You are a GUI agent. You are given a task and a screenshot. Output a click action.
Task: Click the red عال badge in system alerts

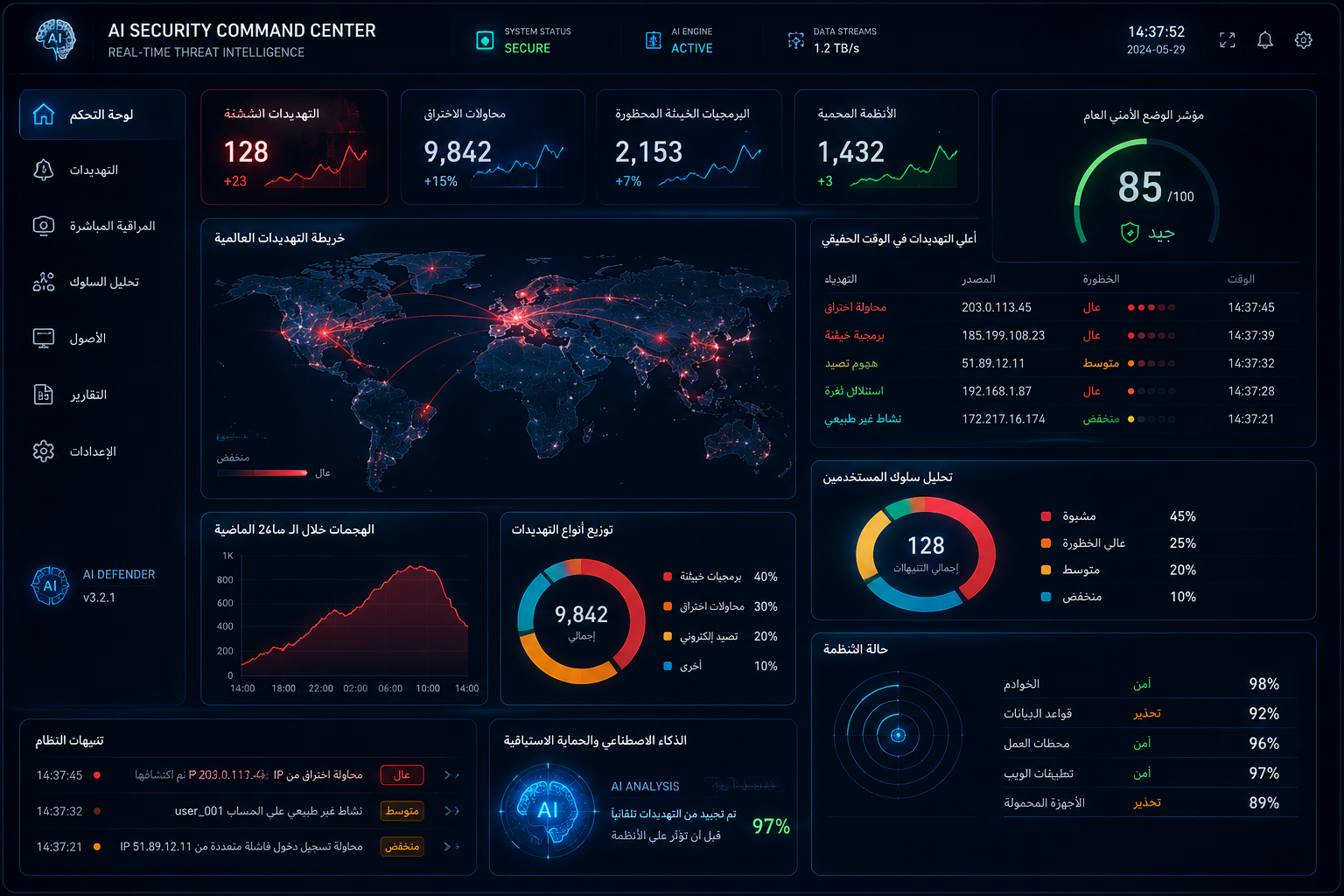click(402, 775)
